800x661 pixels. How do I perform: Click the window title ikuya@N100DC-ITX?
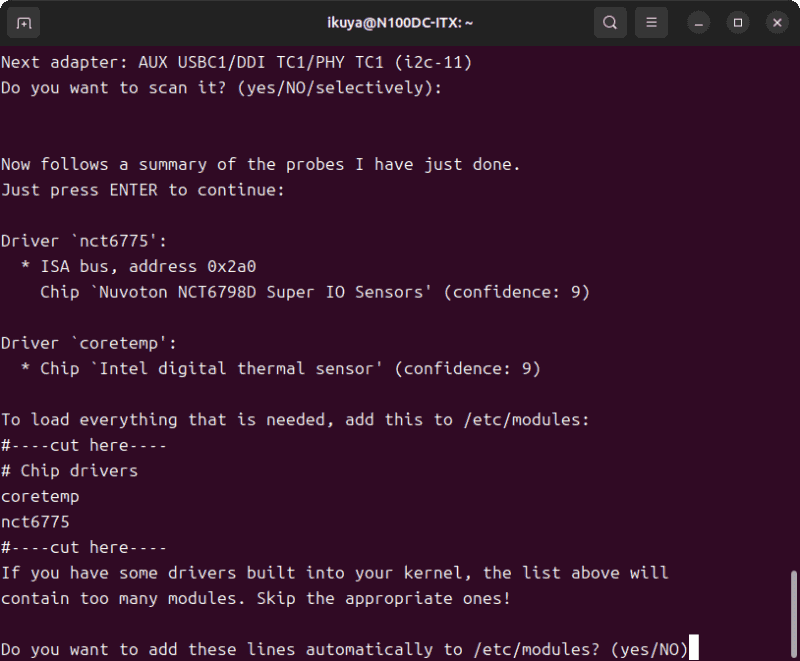(399, 22)
